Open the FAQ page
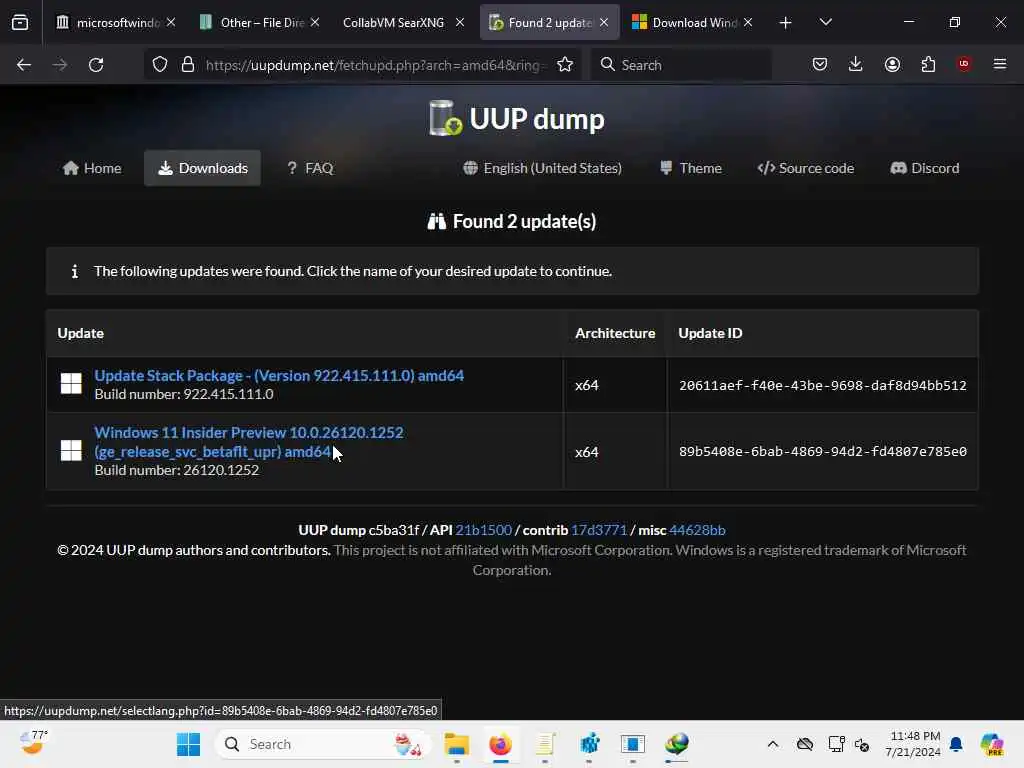This screenshot has height=768, width=1024. click(x=310, y=168)
